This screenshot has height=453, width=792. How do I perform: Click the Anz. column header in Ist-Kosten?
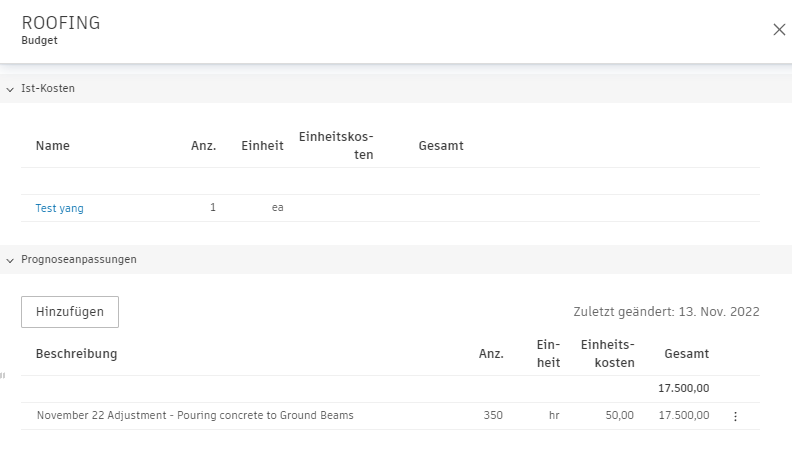click(x=204, y=146)
